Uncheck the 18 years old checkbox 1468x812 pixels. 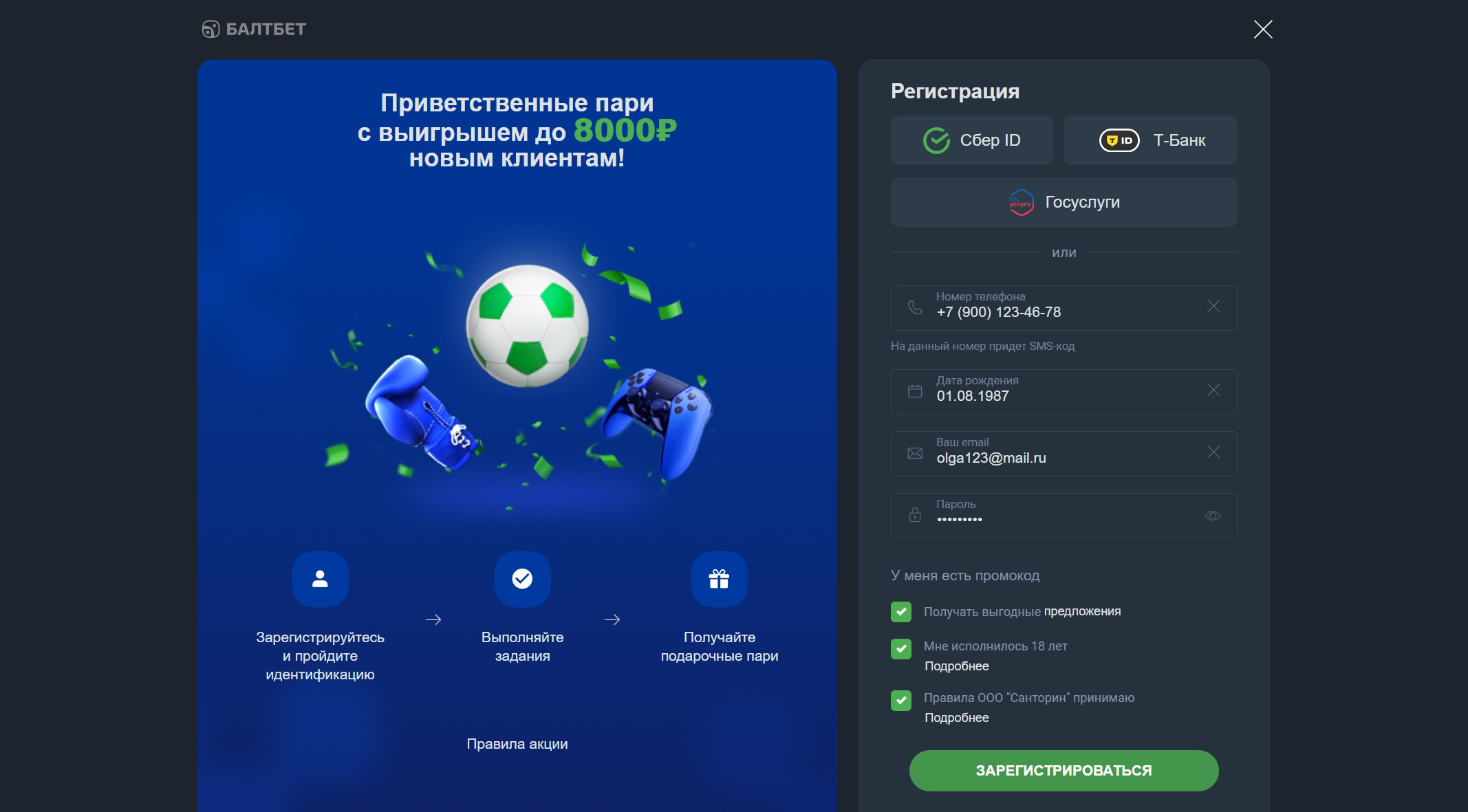[x=901, y=649]
